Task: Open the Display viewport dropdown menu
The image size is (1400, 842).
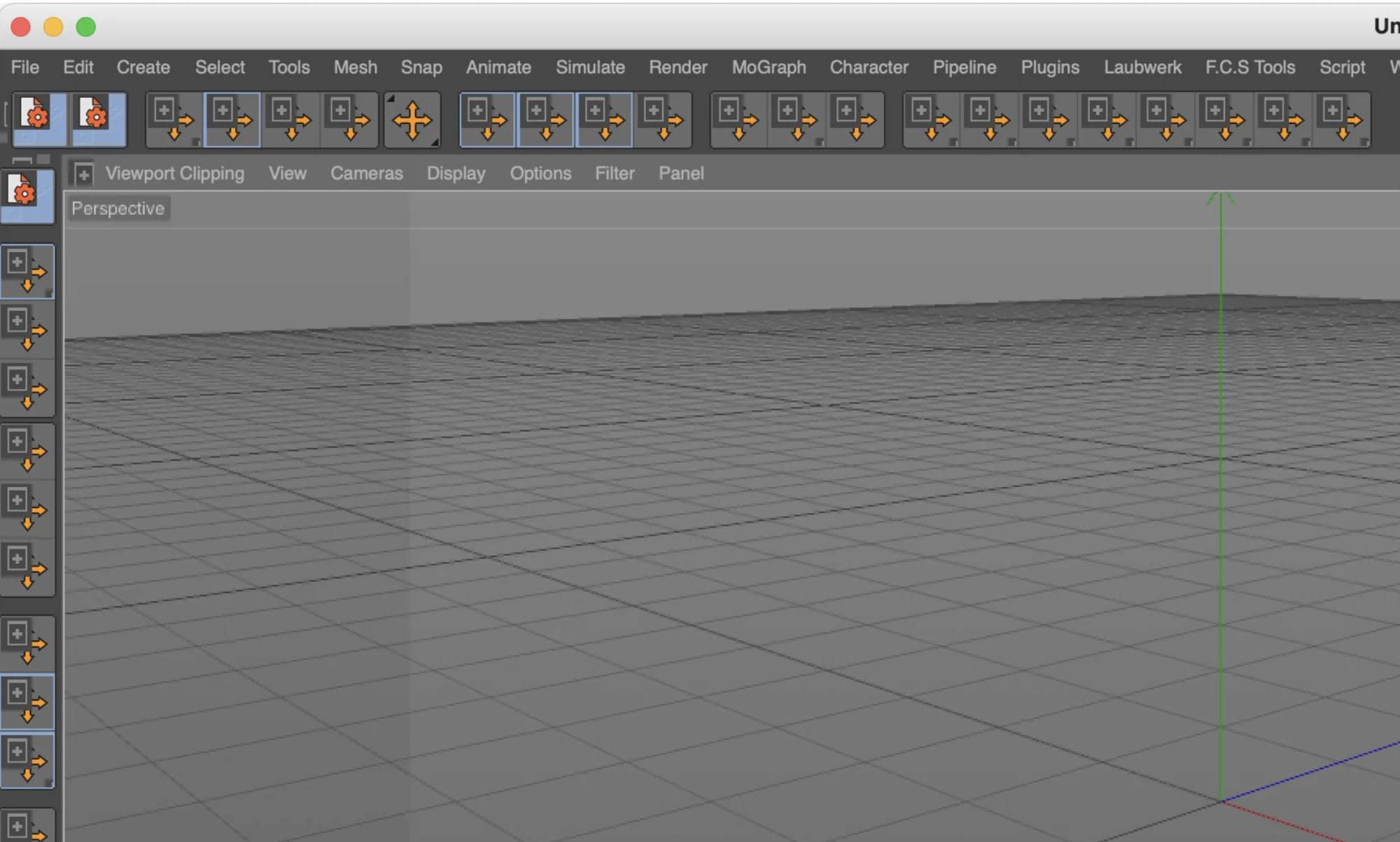Action: (x=456, y=174)
